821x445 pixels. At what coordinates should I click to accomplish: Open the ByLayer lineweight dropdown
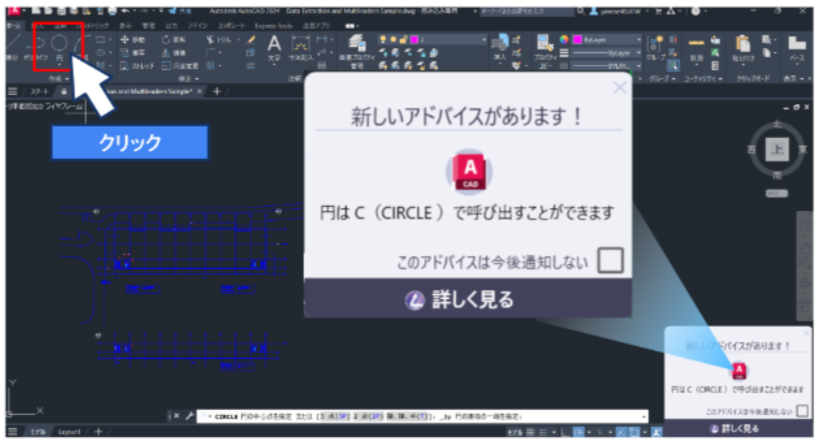[x=638, y=53]
